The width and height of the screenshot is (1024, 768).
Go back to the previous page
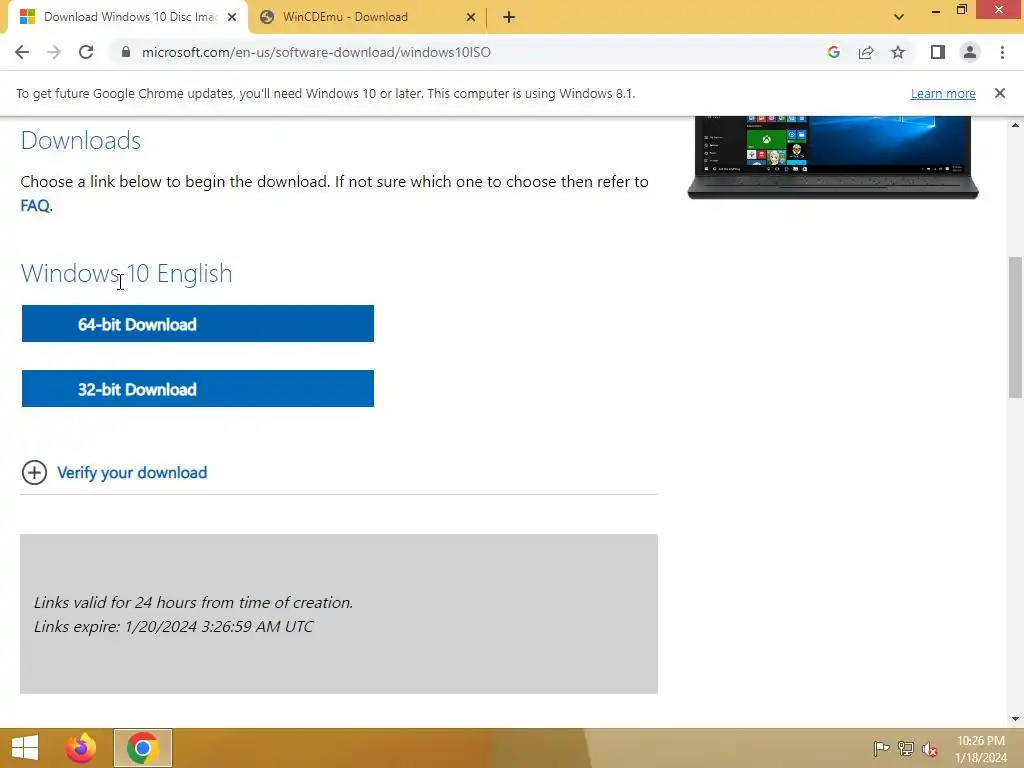22,52
